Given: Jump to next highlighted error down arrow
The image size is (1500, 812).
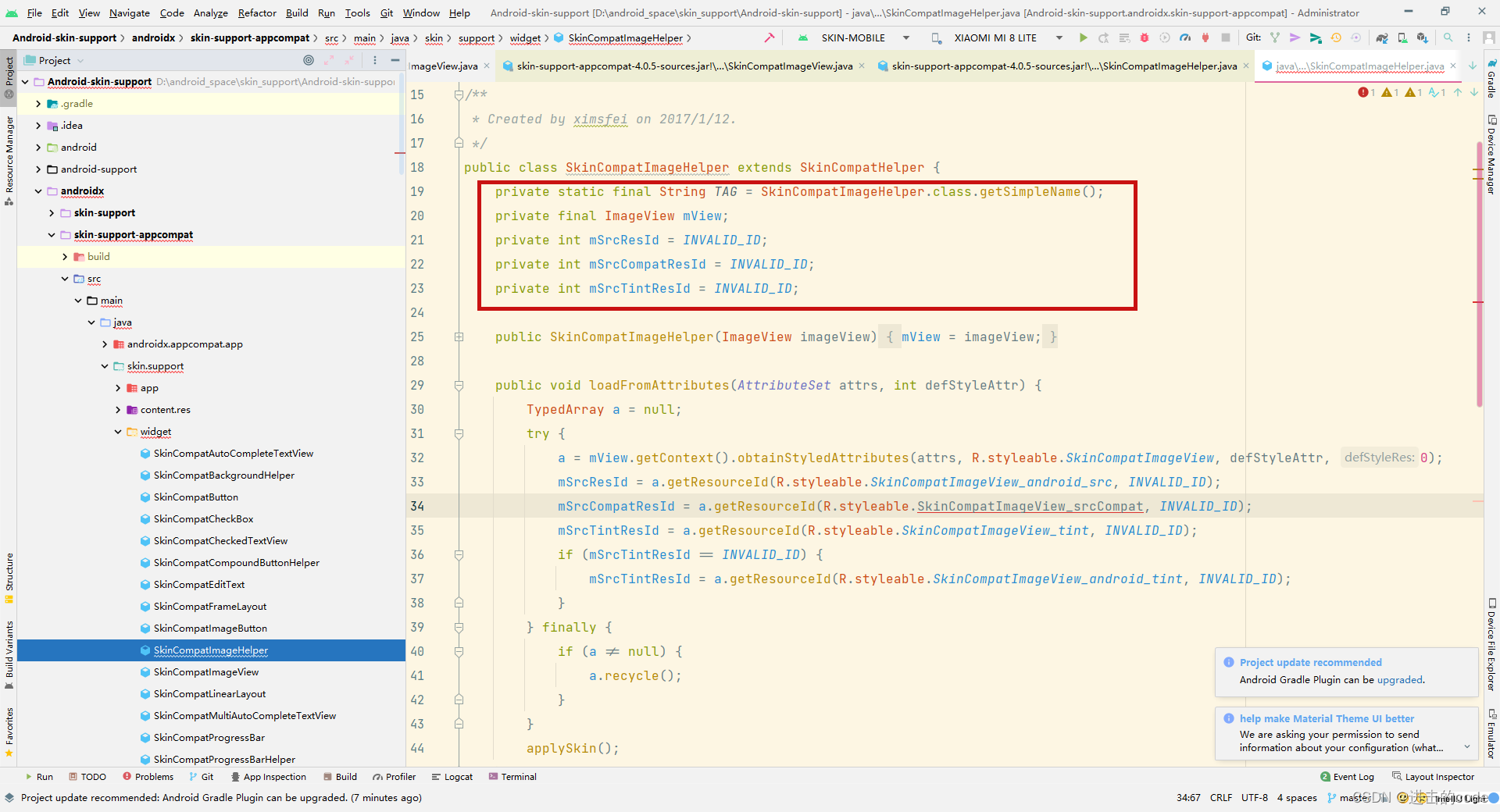Looking at the screenshot, I should (x=1474, y=92).
